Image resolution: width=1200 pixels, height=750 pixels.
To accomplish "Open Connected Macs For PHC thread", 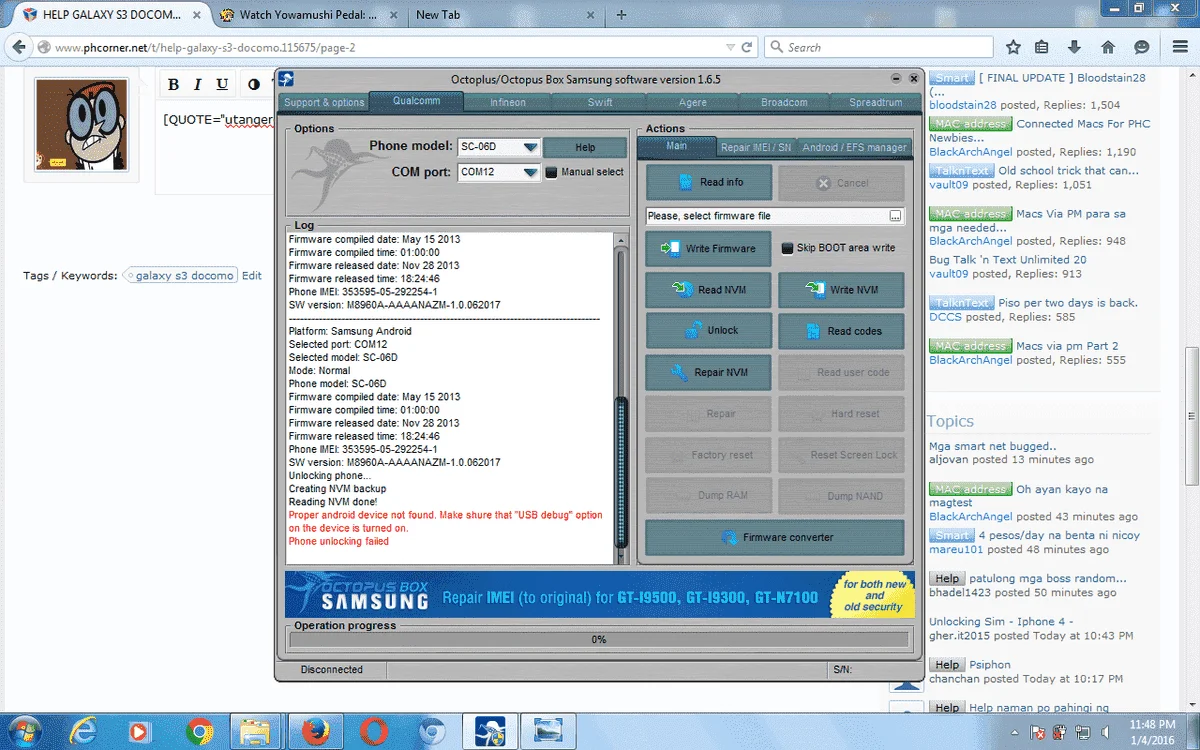I will (x=1083, y=124).
